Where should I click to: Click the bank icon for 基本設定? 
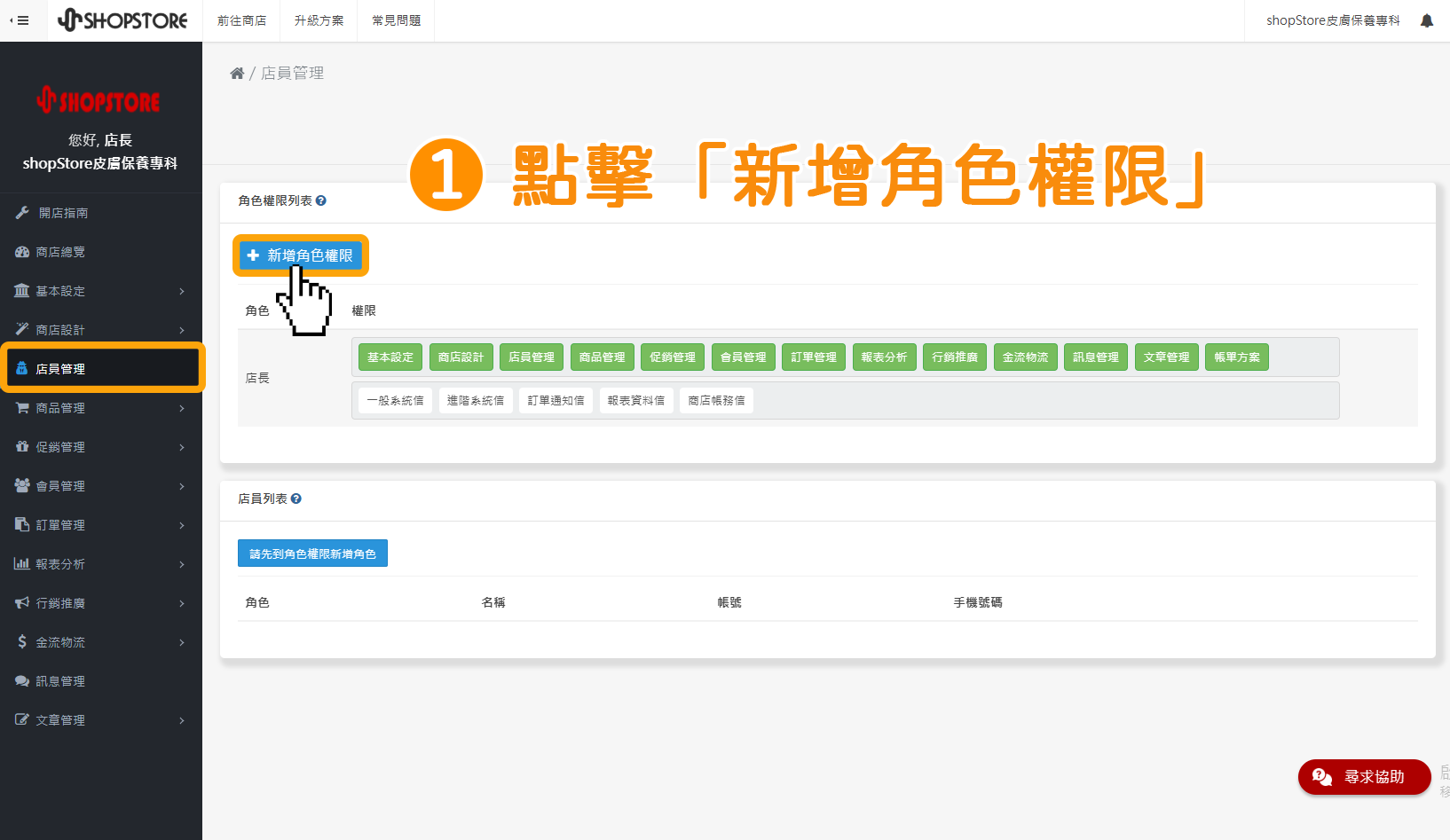[x=22, y=290]
